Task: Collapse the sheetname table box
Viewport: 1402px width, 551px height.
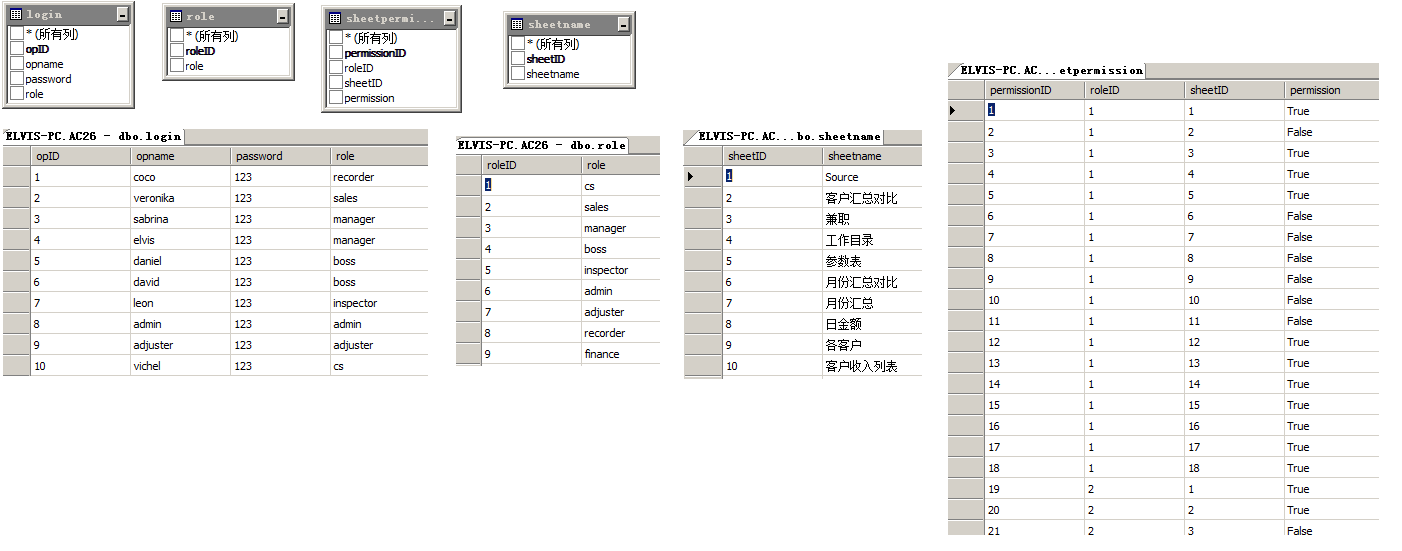Action: coord(623,24)
